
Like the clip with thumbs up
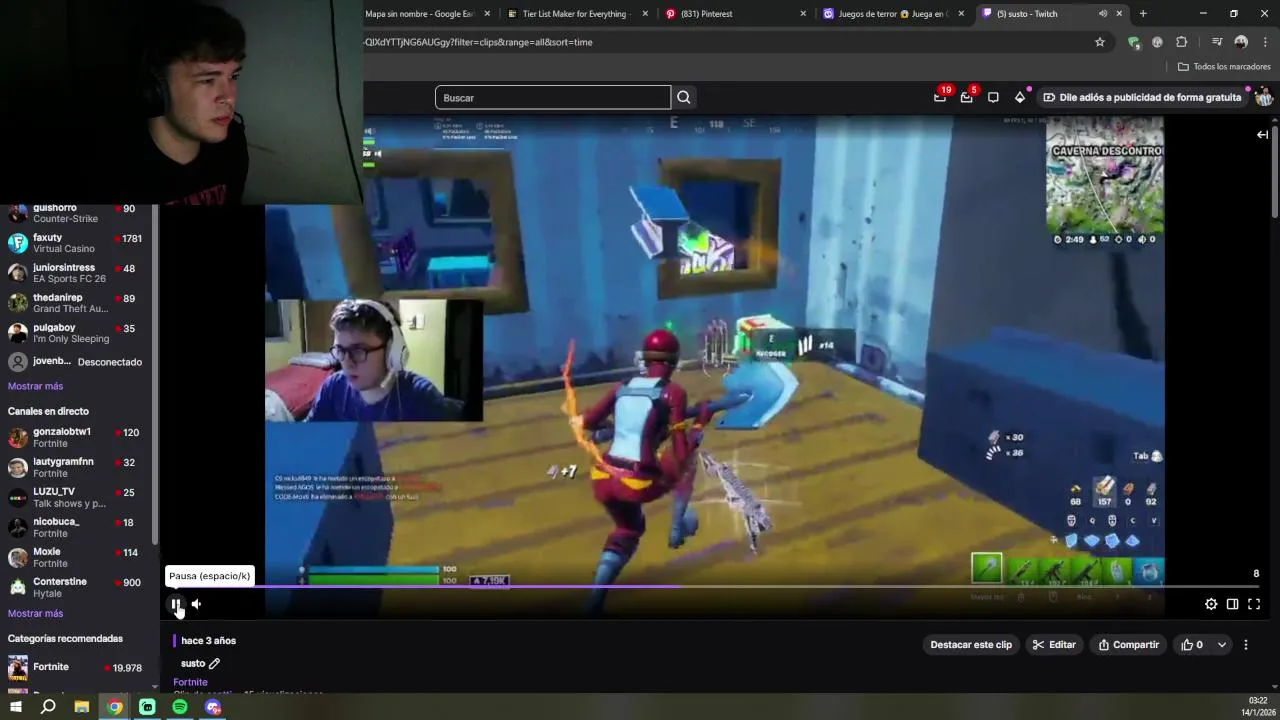pyautogui.click(x=1192, y=645)
